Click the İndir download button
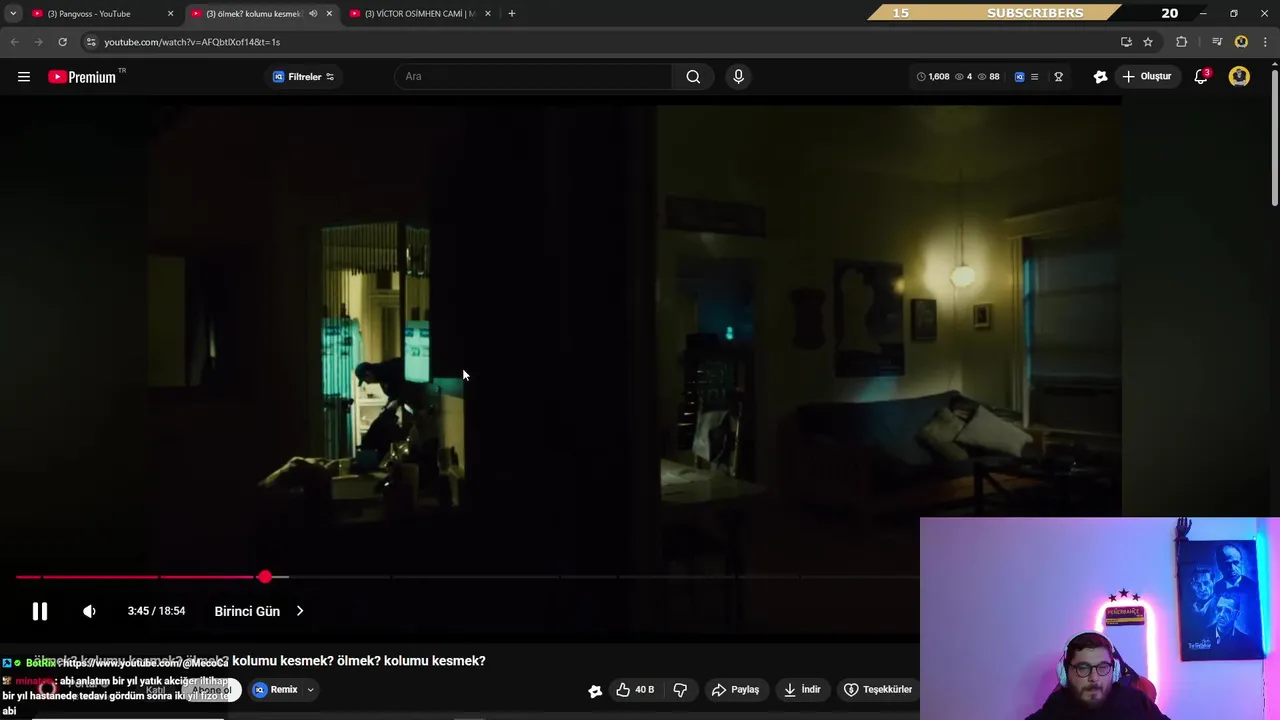The height and width of the screenshot is (720, 1280). click(802, 690)
